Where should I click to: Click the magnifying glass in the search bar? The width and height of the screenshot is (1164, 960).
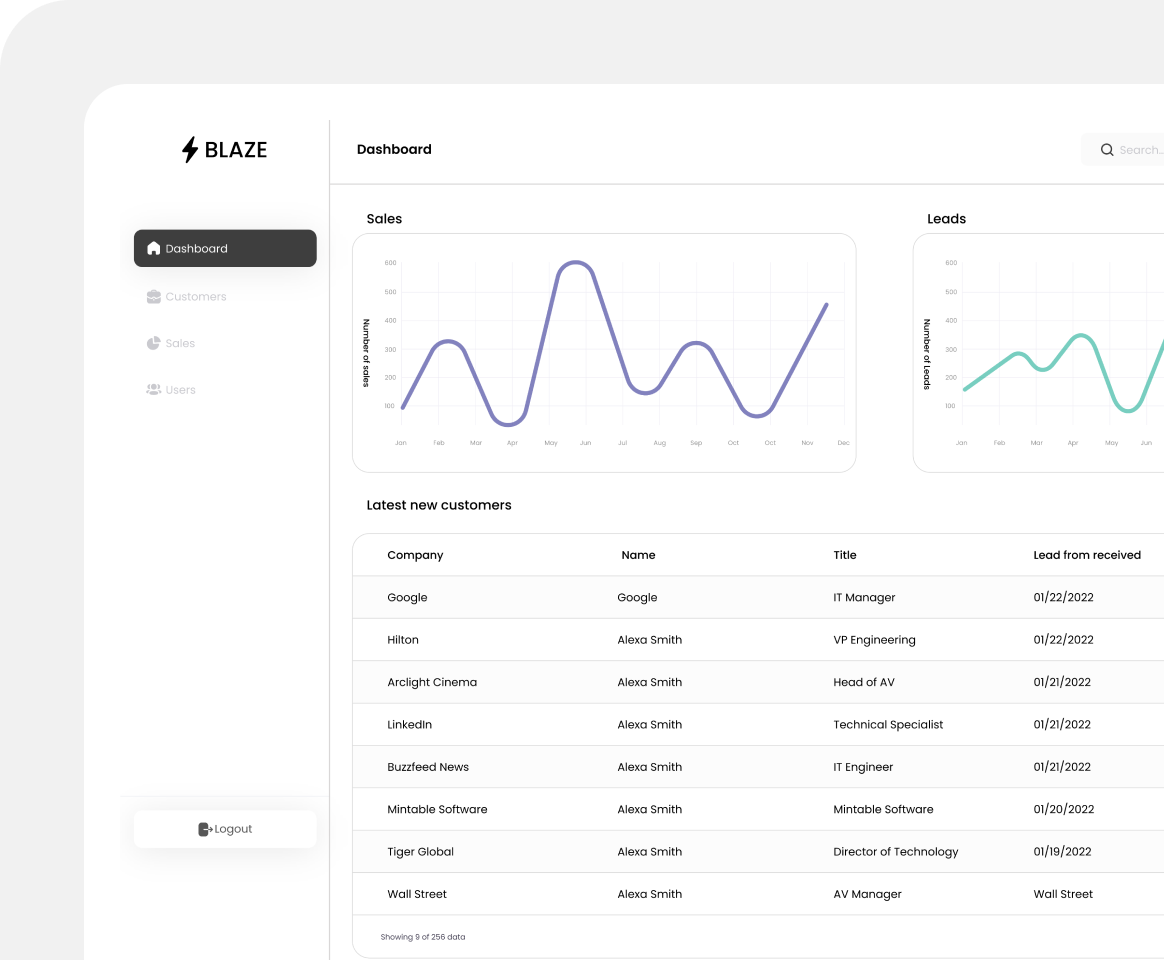(x=1107, y=149)
